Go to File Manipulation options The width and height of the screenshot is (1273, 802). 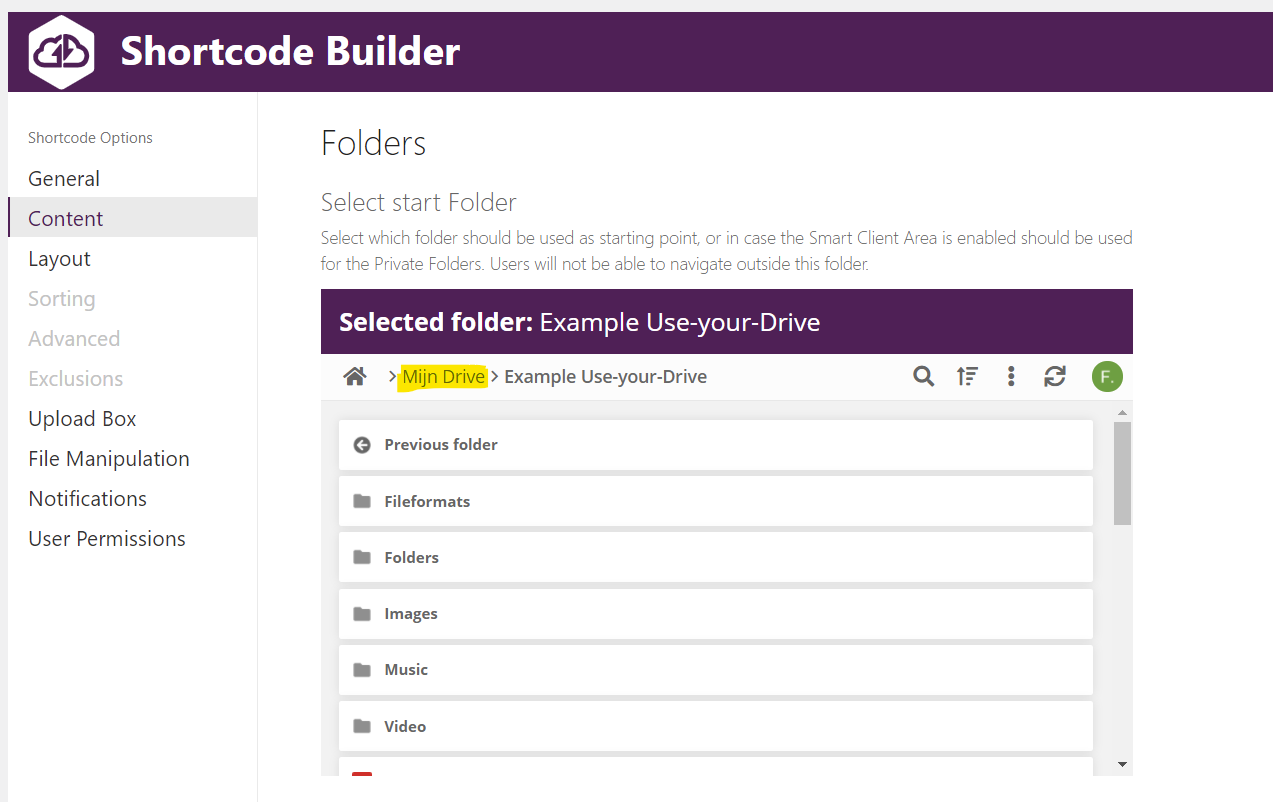pyautogui.click(x=108, y=459)
